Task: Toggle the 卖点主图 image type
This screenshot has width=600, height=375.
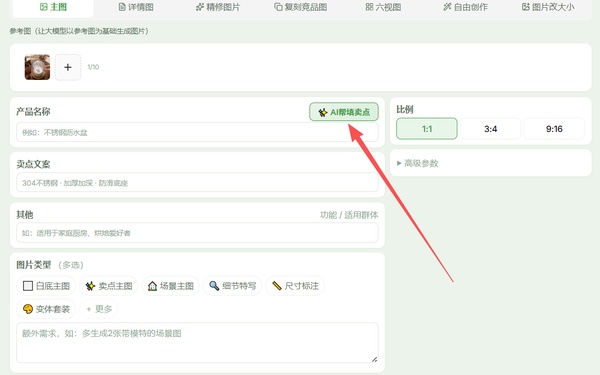Action: (x=109, y=286)
